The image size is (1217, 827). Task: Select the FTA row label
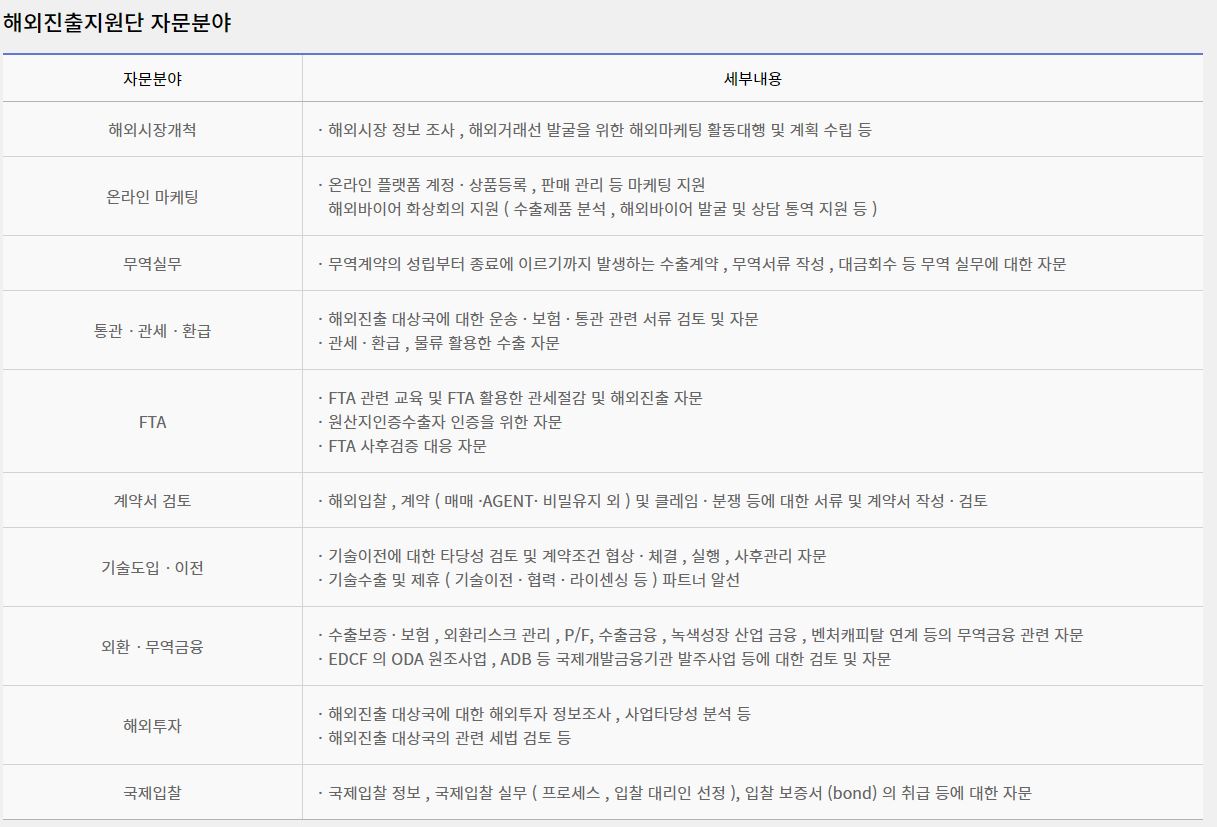152,422
